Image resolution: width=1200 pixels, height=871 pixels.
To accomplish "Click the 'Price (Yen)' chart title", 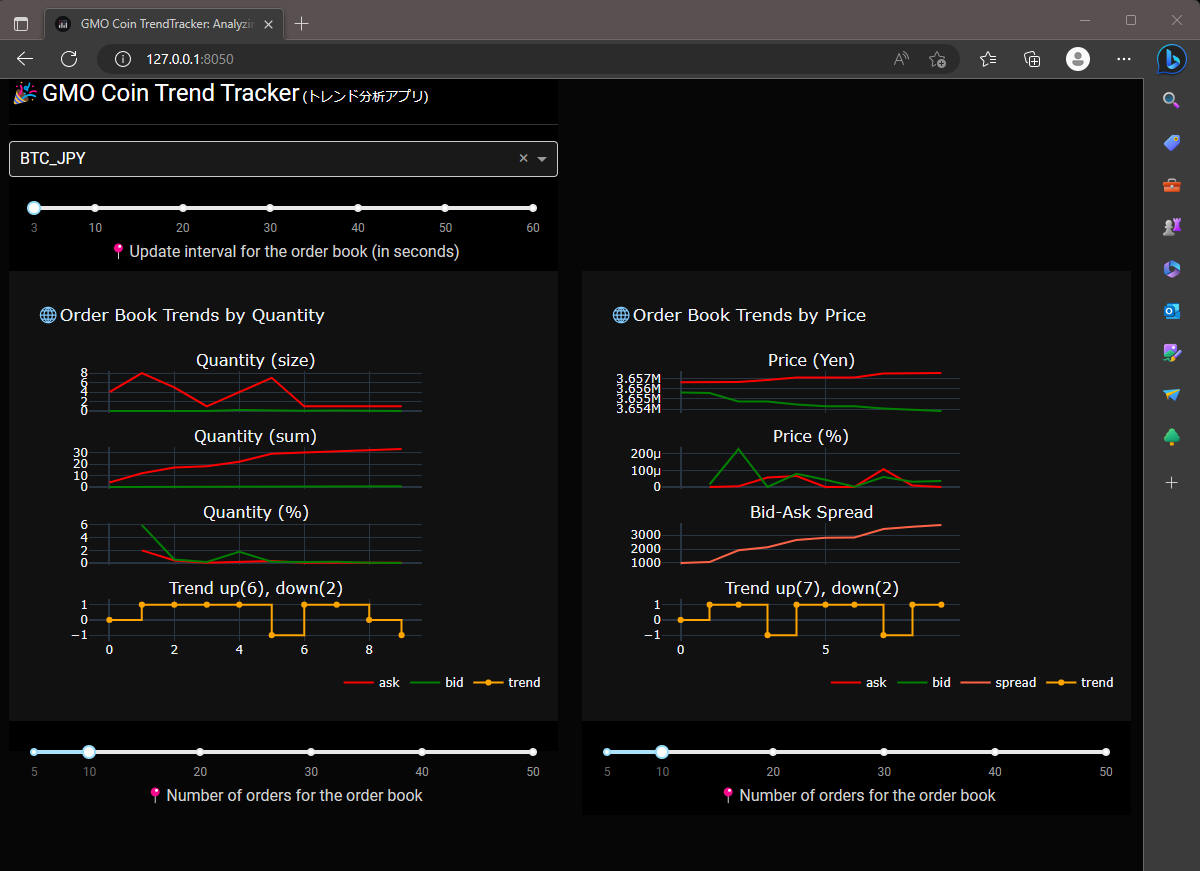I will coord(811,360).
